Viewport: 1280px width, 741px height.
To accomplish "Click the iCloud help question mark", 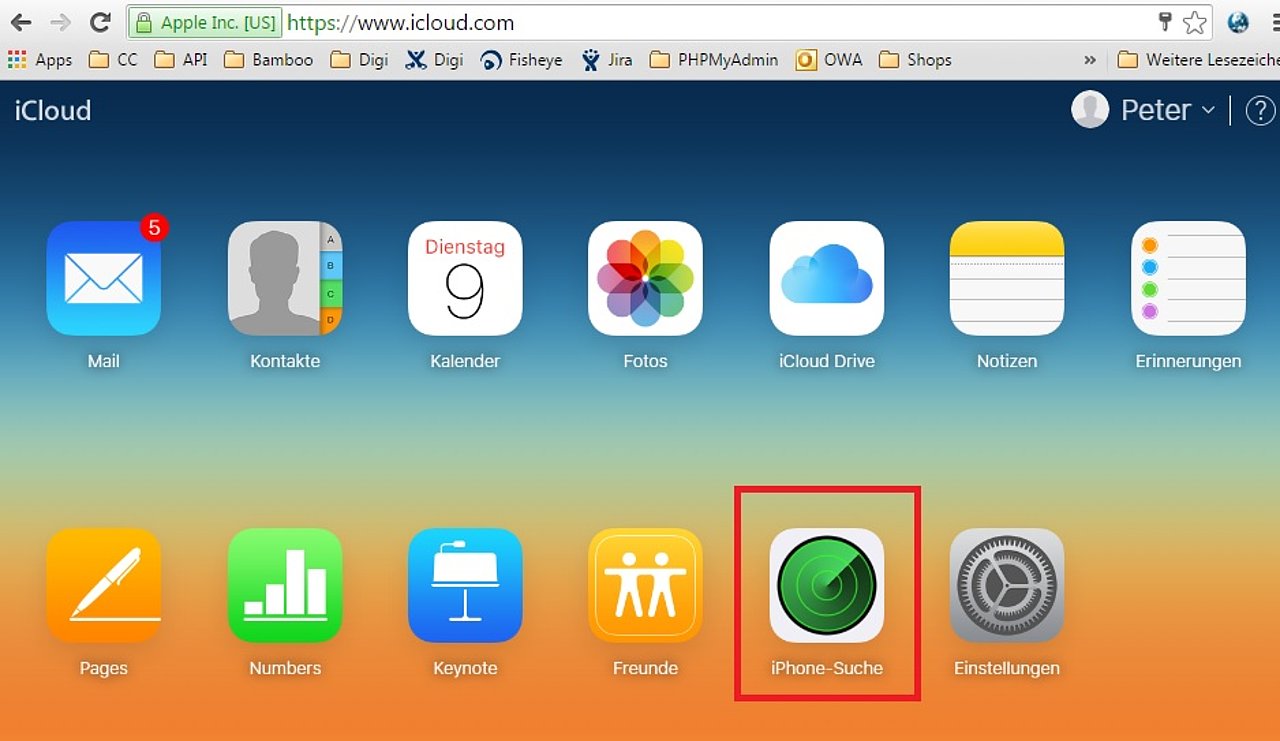I will (x=1260, y=110).
